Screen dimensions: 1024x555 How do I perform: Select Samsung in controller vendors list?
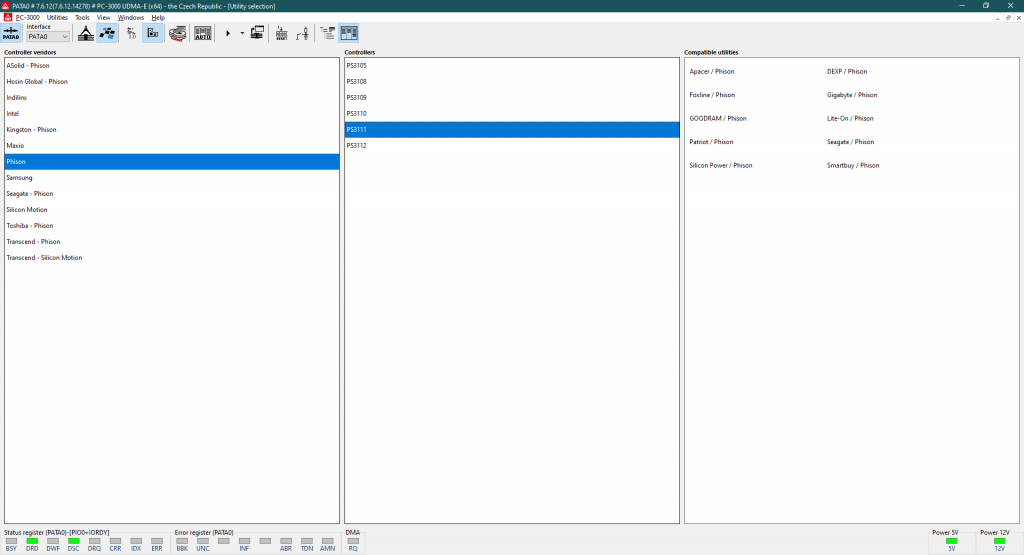[x=19, y=178]
